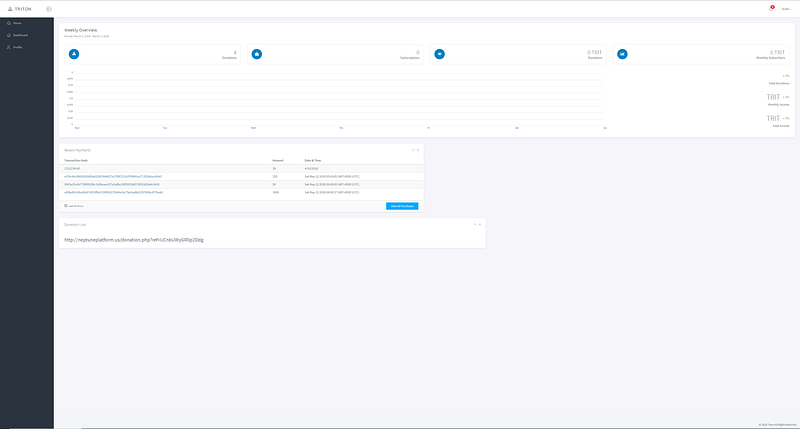The width and height of the screenshot is (800, 429).
Task: Click the Monthly Income stat label
Action: coord(779,105)
